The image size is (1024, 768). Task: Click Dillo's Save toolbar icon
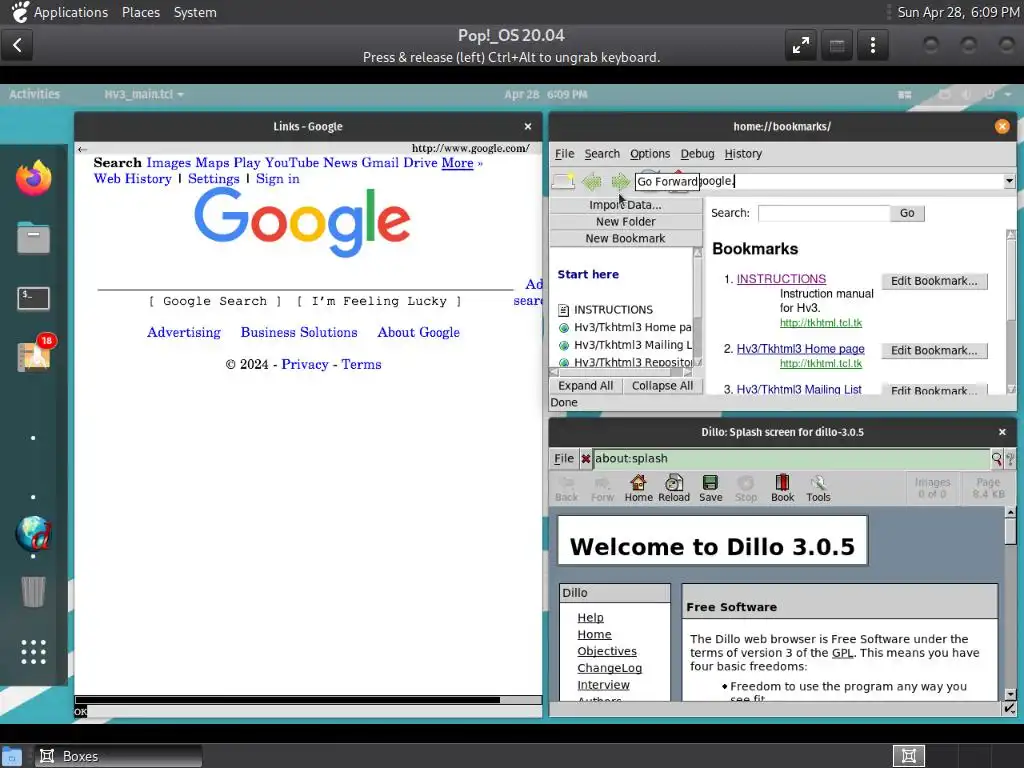(711, 488)
